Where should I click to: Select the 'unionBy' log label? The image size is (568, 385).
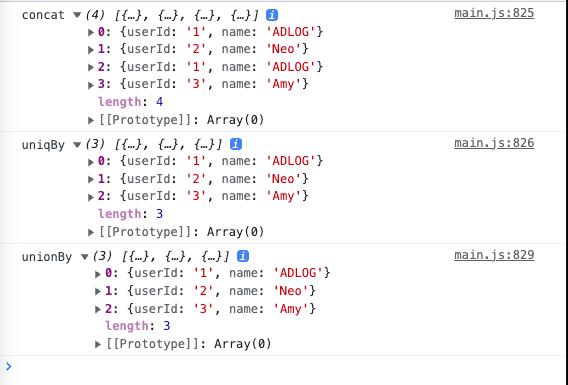pyautogui.click(x=47, y=257)
